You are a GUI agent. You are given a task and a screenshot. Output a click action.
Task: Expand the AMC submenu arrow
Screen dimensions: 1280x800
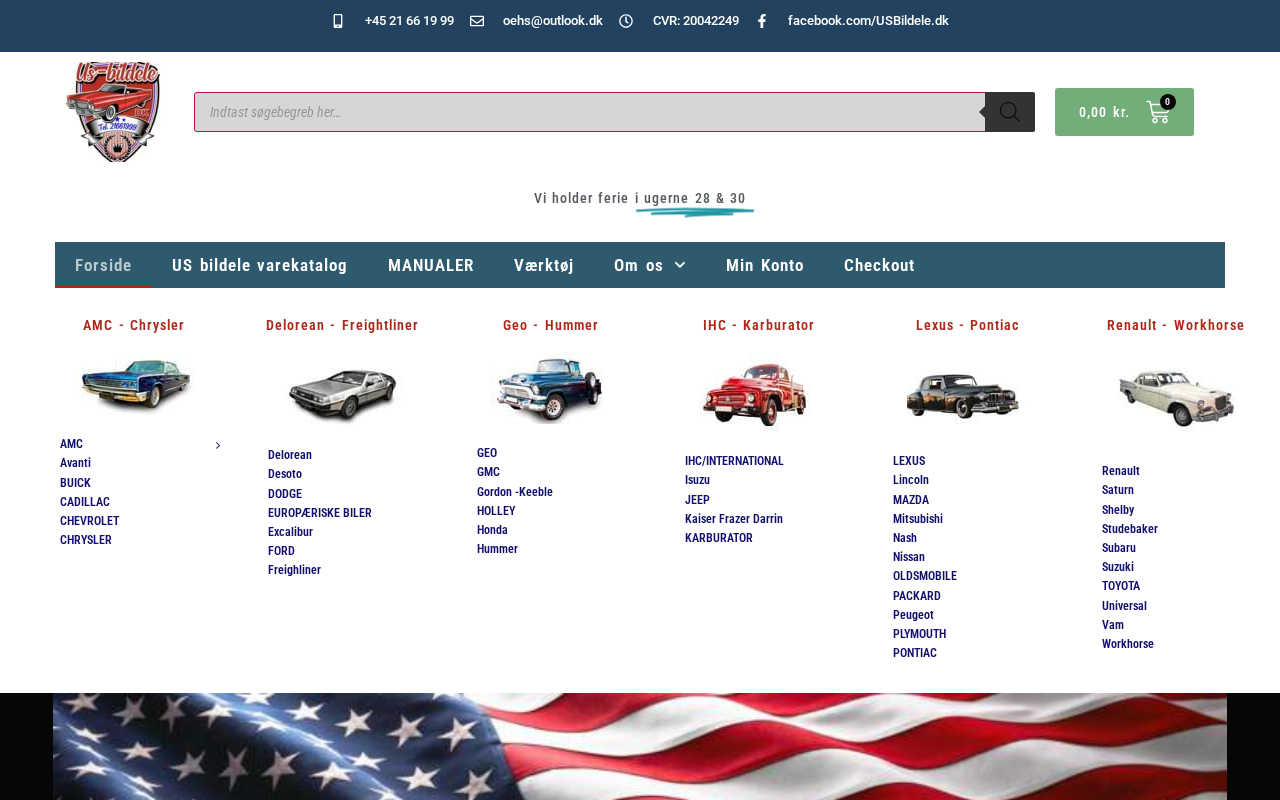(218, 445)
